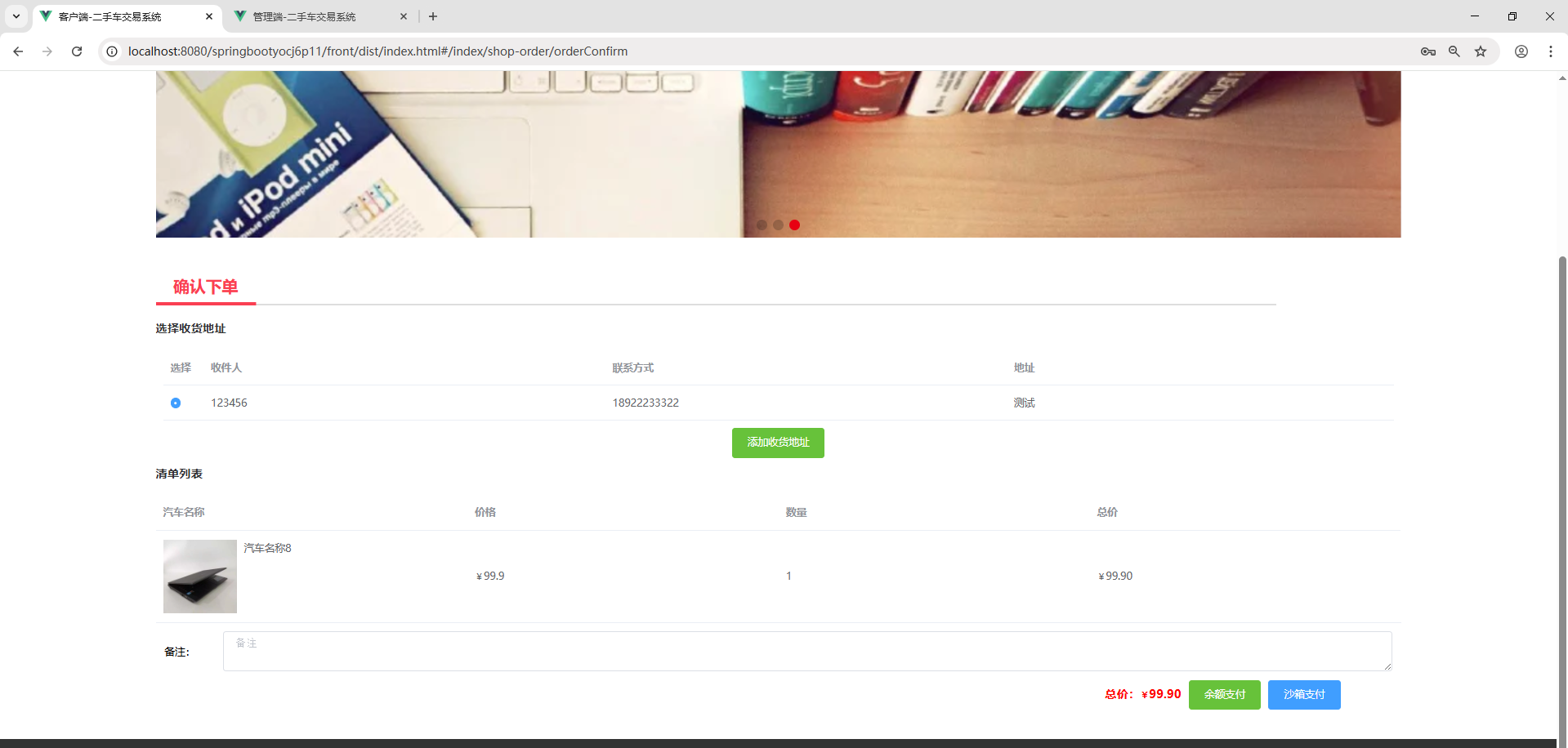
Task: Click the address bar URL
Action: point(377,51)
